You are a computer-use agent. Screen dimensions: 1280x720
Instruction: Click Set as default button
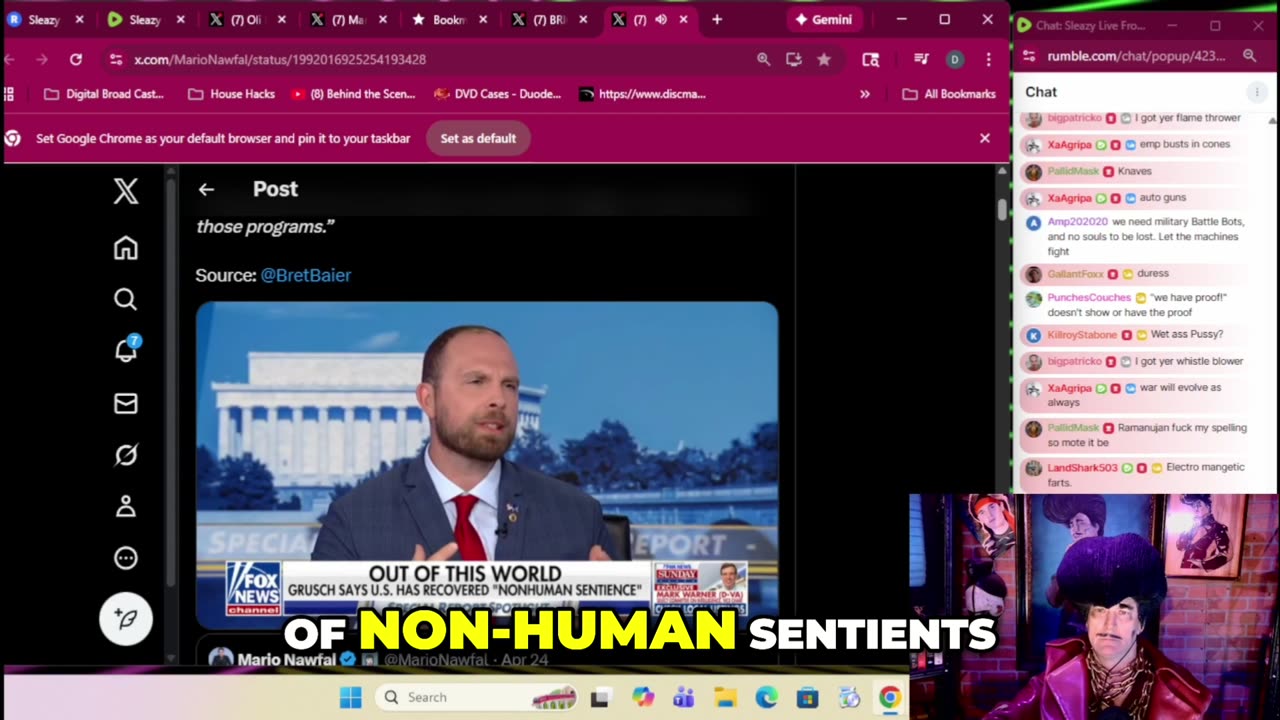pyautogui.click(x=478, y=138)
